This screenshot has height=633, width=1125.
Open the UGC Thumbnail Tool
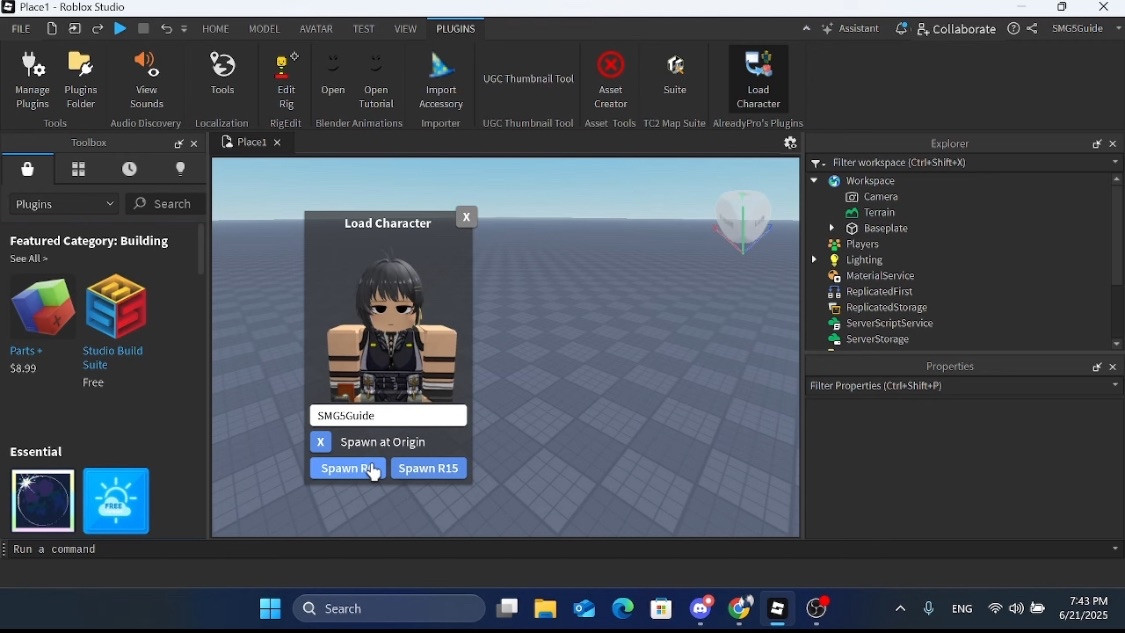coord(527,78)
